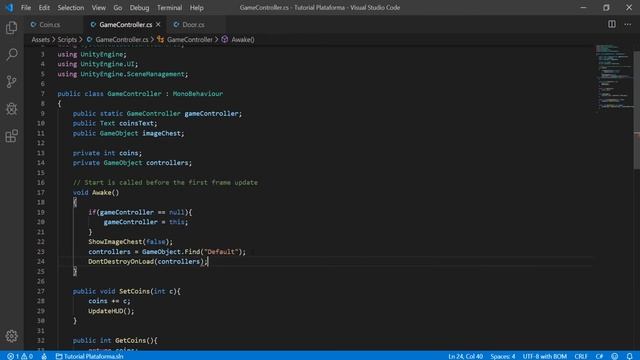Click 'MonoBehaviour' in class declaration
The width and height of the screenshot is (640, 360).
click(198, 93)
